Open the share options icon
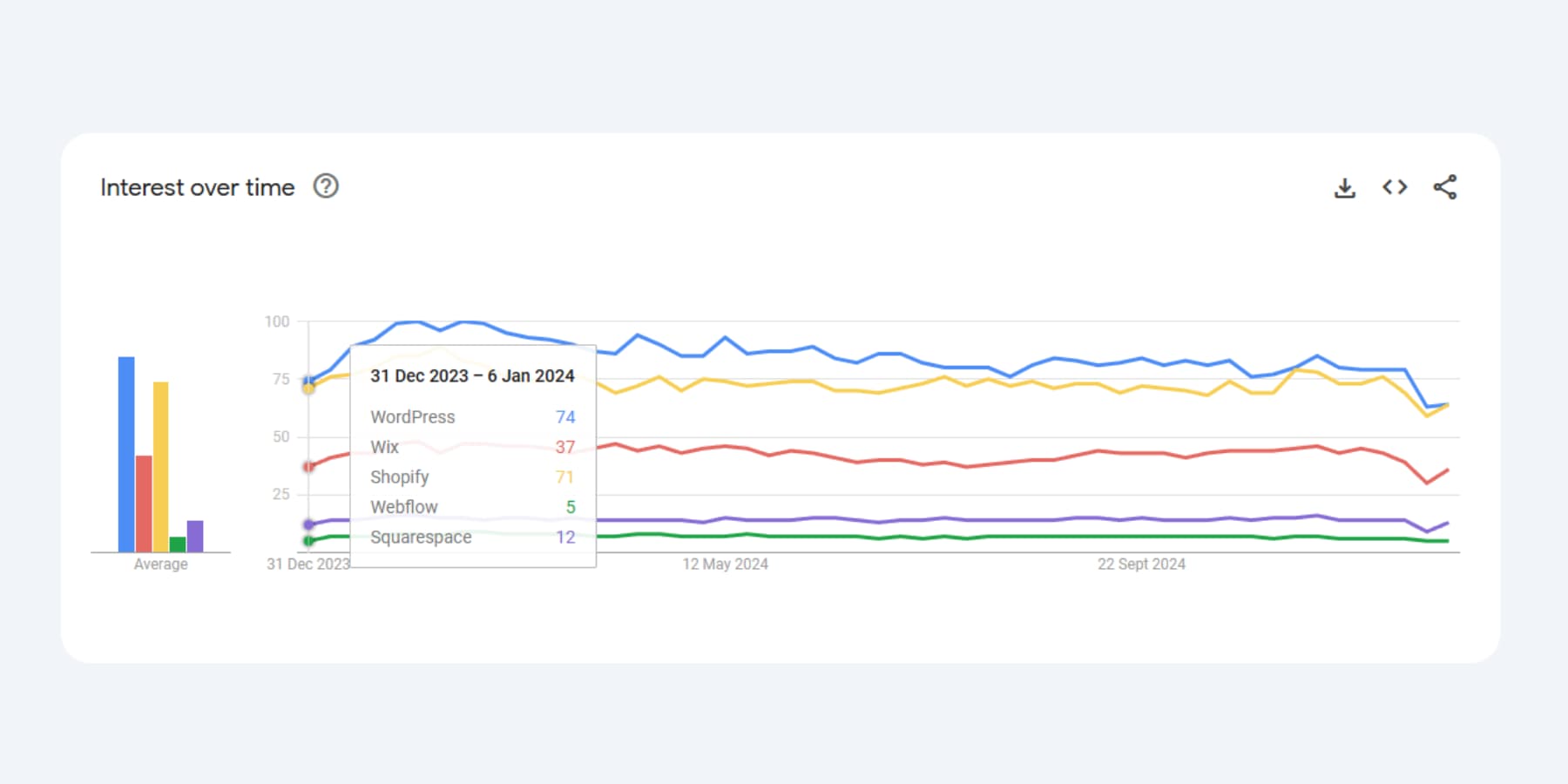 [1443, 186]
